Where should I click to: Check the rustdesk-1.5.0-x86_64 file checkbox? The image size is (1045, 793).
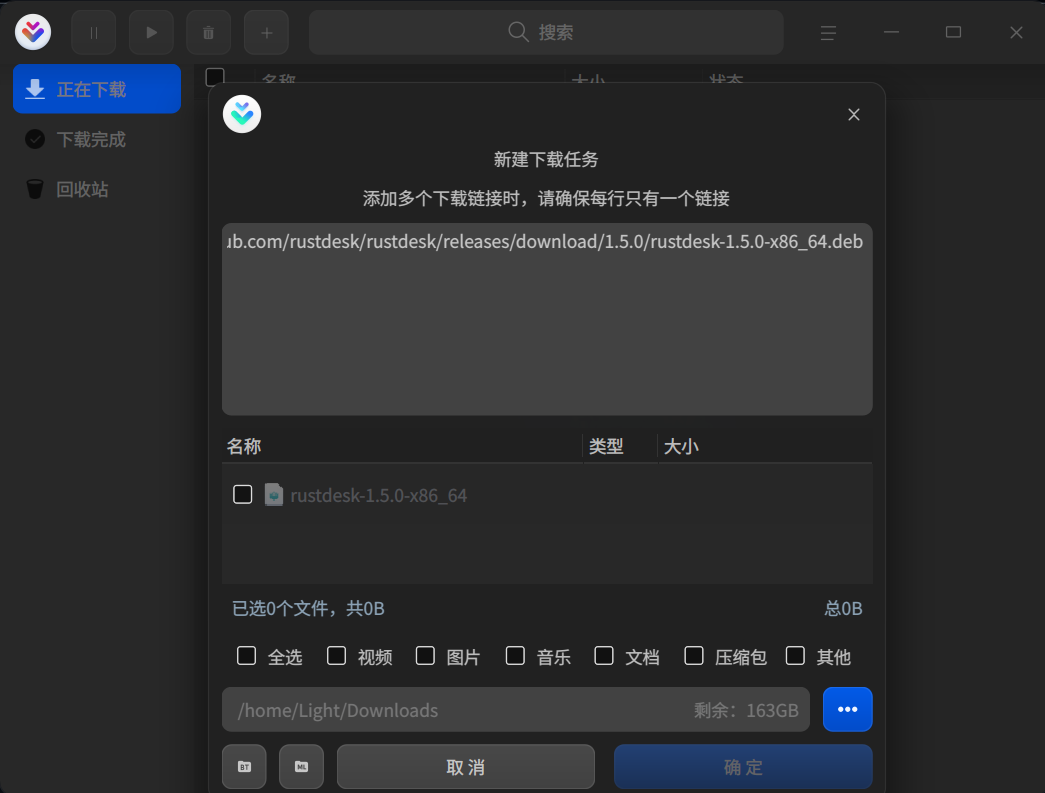243,494
